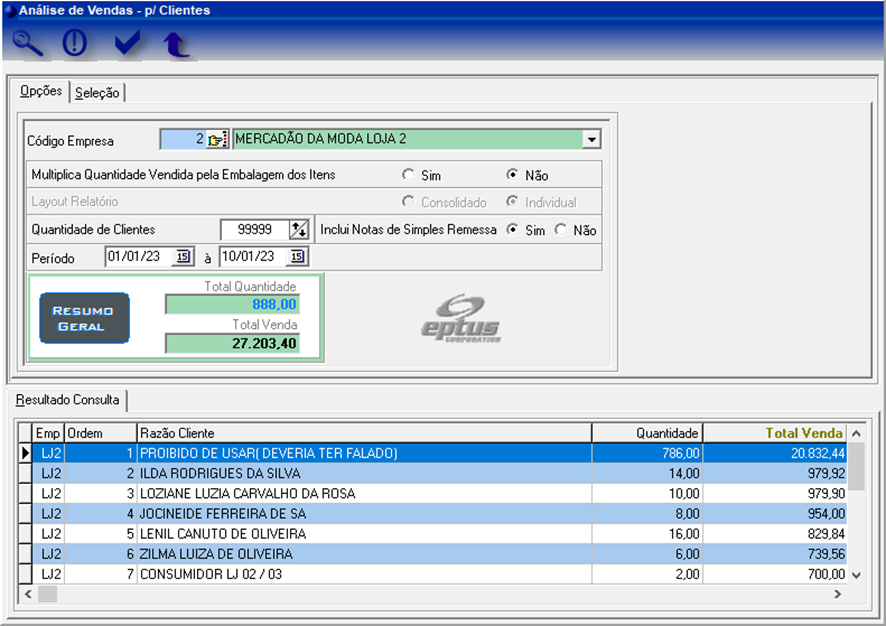Click the return arrow exit icon

tap(177, 44)
